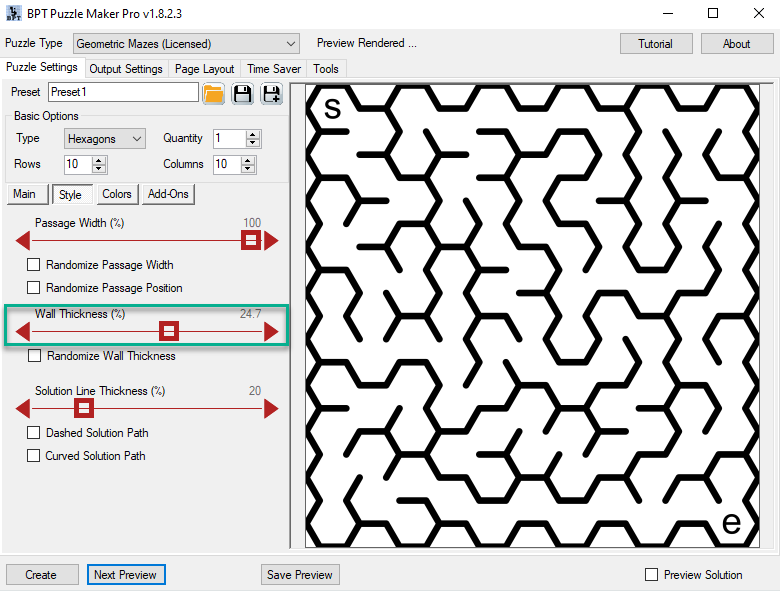The height and width of the screenshot is (591, 780).
Task: Enable Randomize Passage Width checkbox
Action: pos(34,265)
